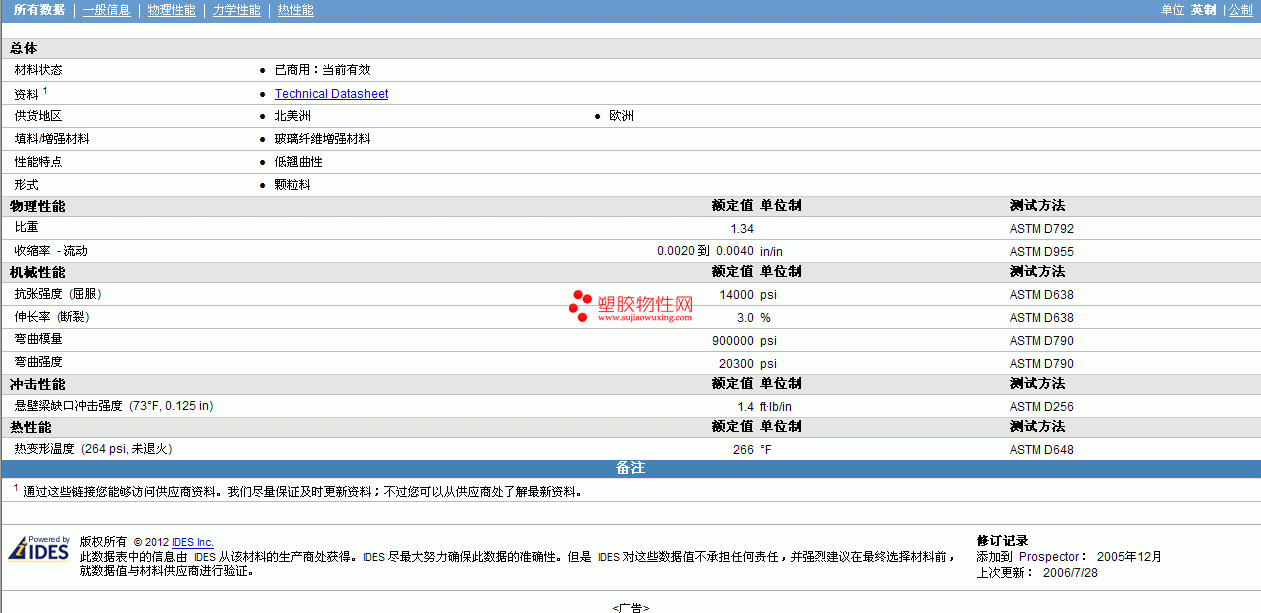Viewport: 1261px width, 613px height.
Task: Click the 收缩率 - 流动 row label
Action: click(x=51, y=251)
